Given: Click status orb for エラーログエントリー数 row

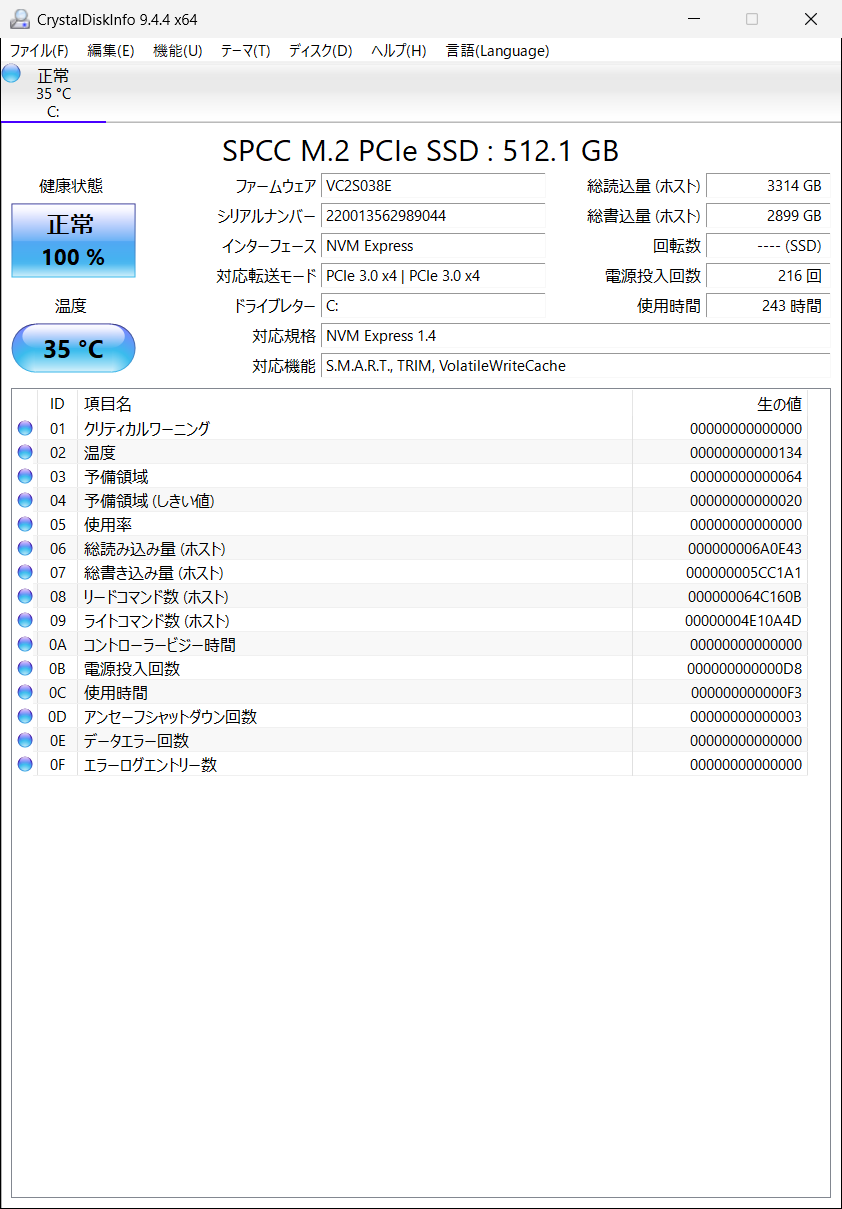Looking at the screenshot, I should [25, 765].
